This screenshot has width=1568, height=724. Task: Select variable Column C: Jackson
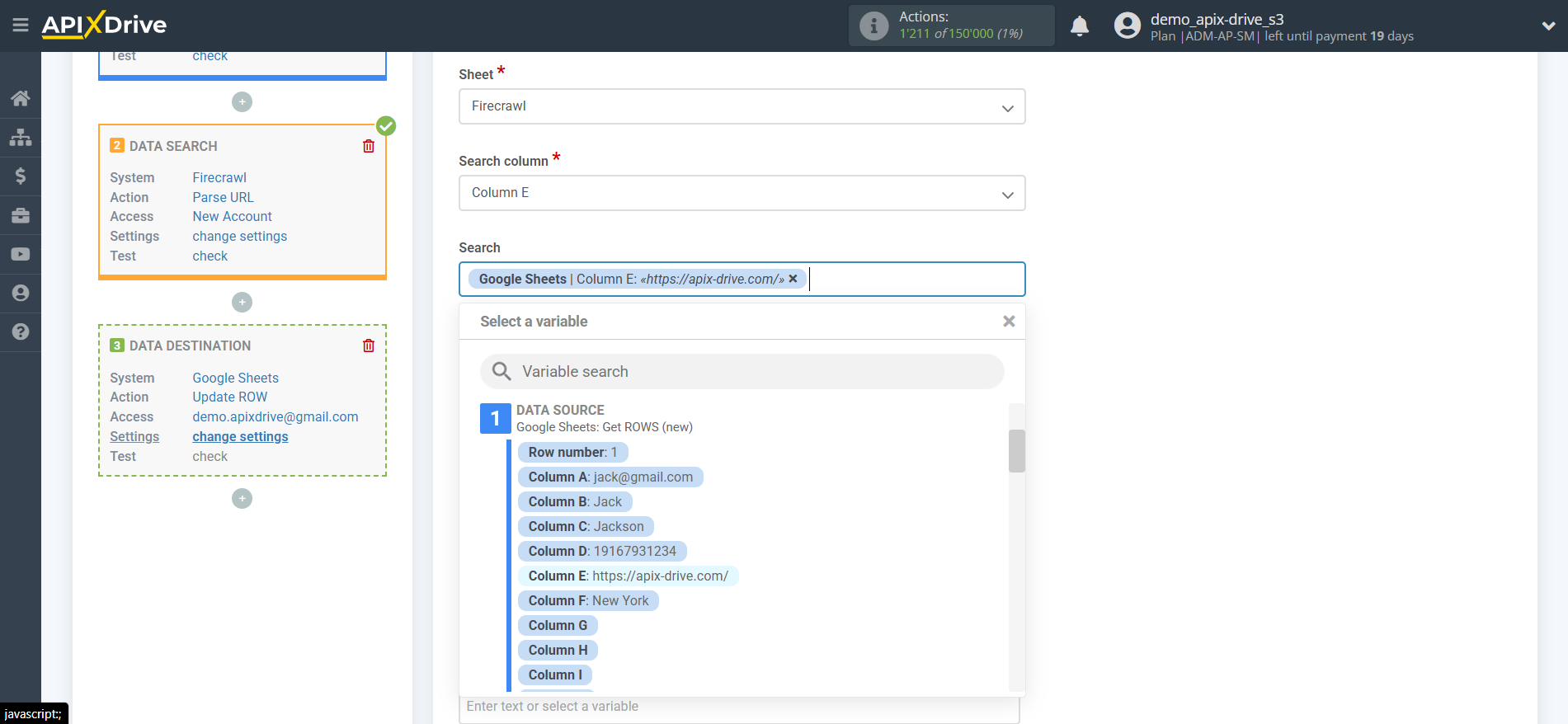[x=586, y=526]
